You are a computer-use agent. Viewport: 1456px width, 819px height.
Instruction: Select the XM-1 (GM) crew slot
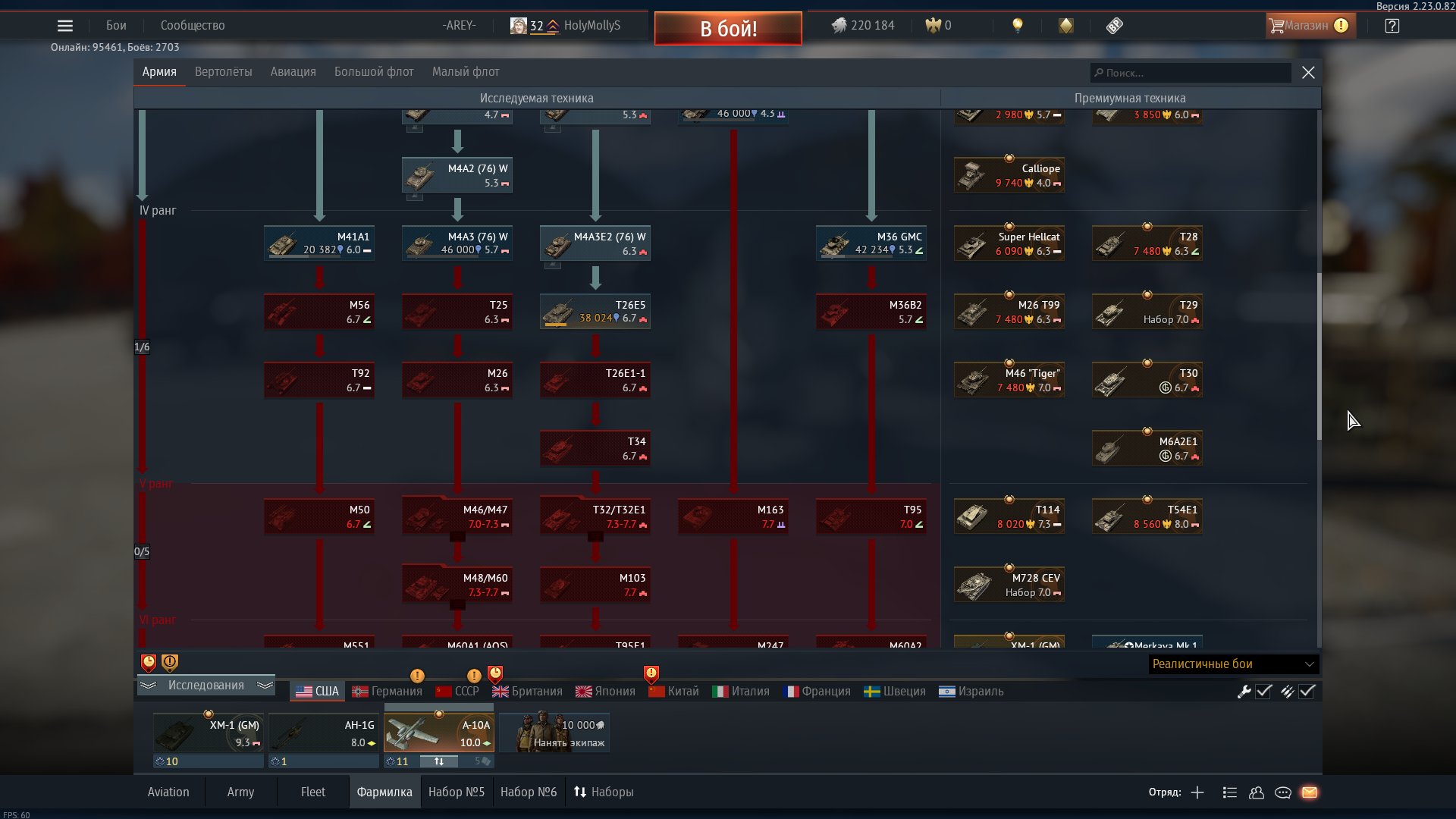point(209,733)
